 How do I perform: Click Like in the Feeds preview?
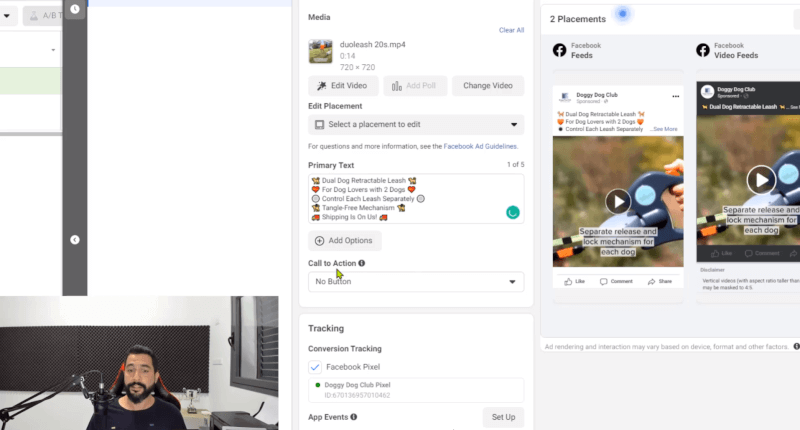(574, 282)
